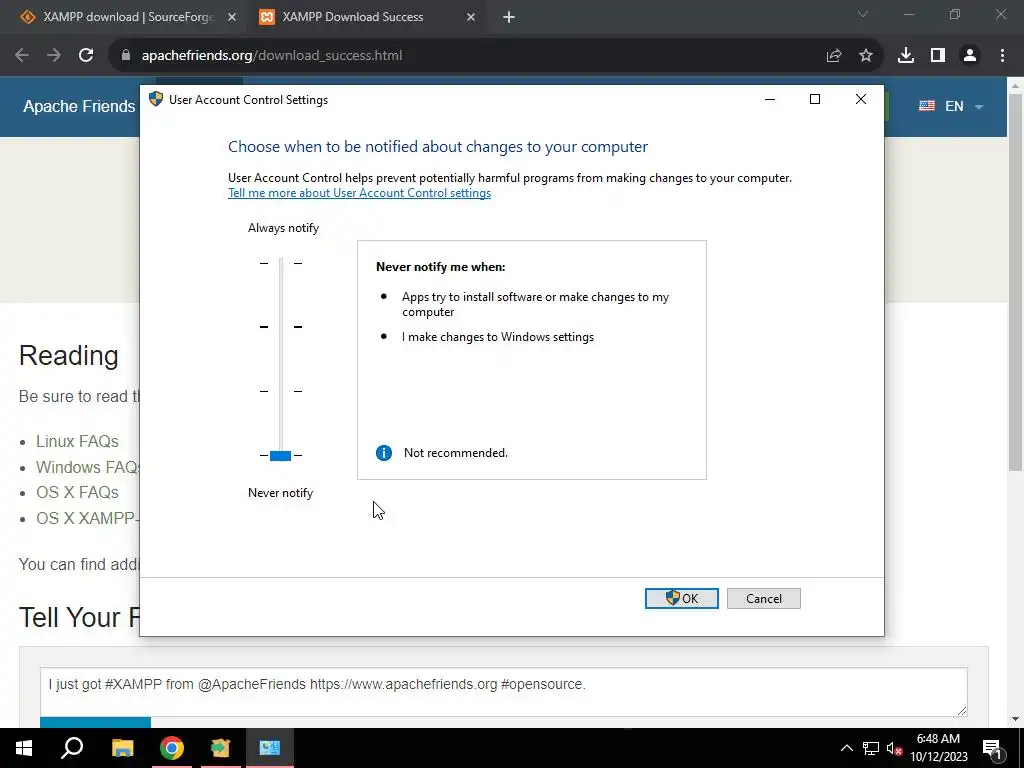Click the blue UAC slider thumb at Never notify
The image size is (1024, 768).
[x=280, y=455]
